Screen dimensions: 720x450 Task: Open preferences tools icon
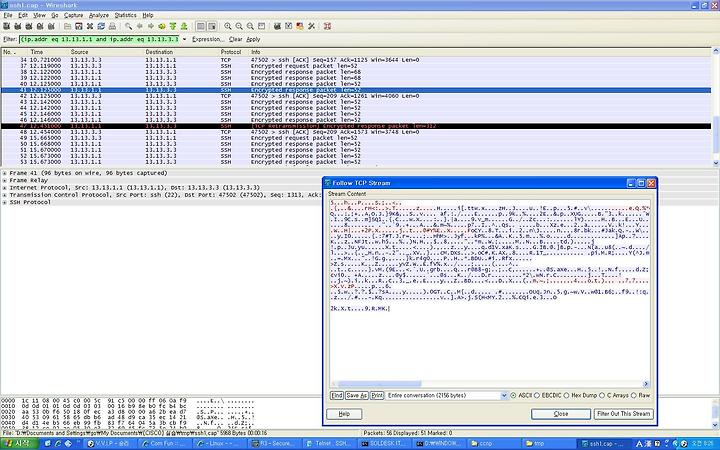311,26
